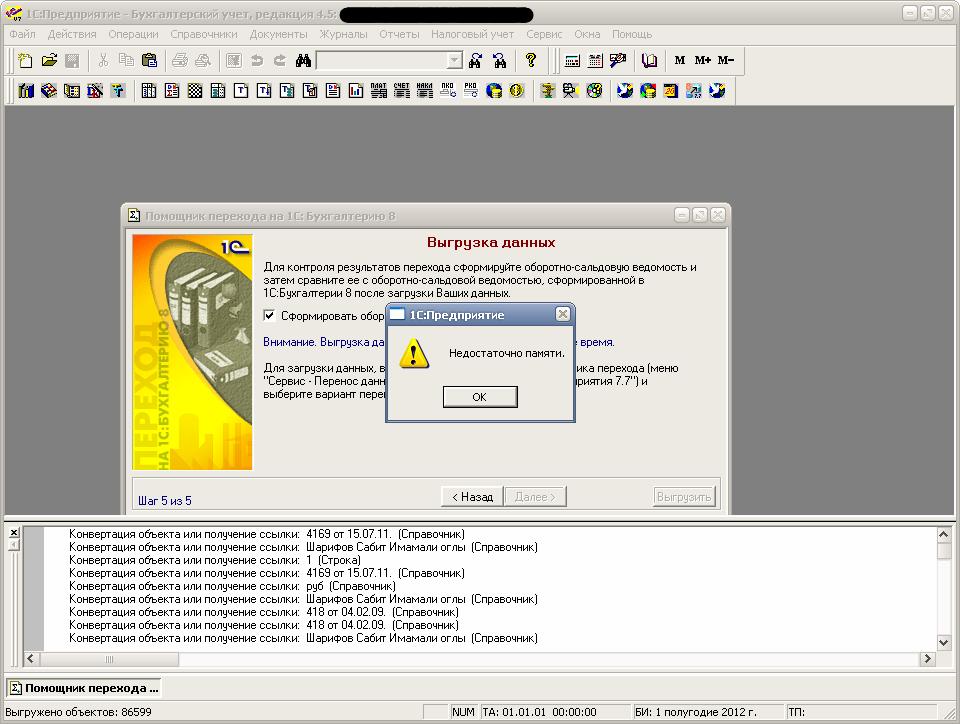The width and height of the screenshot is (960, 724).
Task: Click the Paste clipboard toolbar icon
Action: [149, 60]
